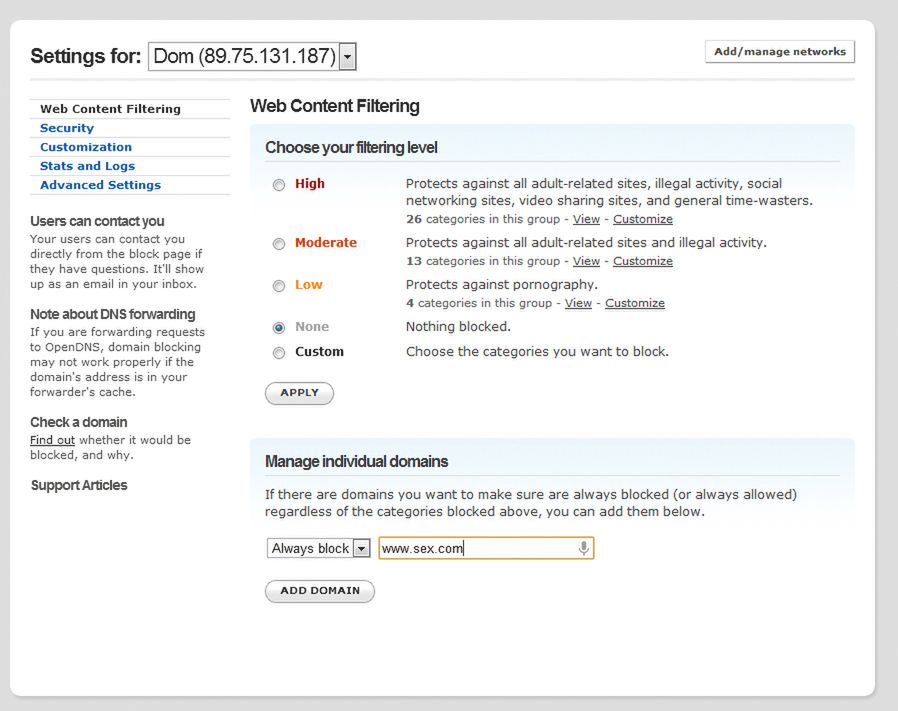Select the None filtering radio button
898x711 pixels.
[279, 328]
